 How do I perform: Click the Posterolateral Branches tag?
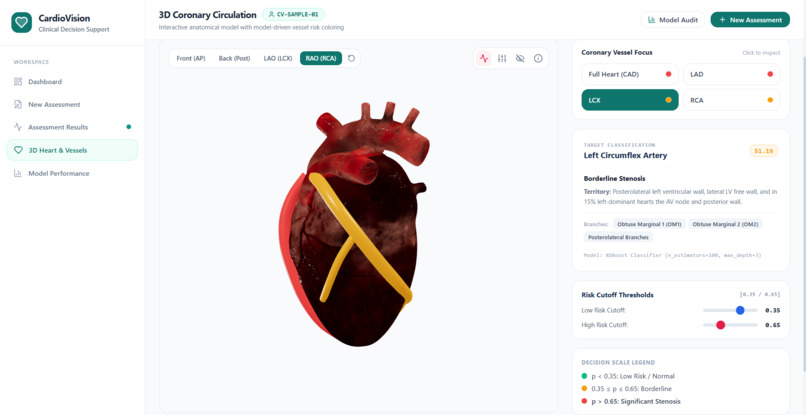click(x=618, y=237)
